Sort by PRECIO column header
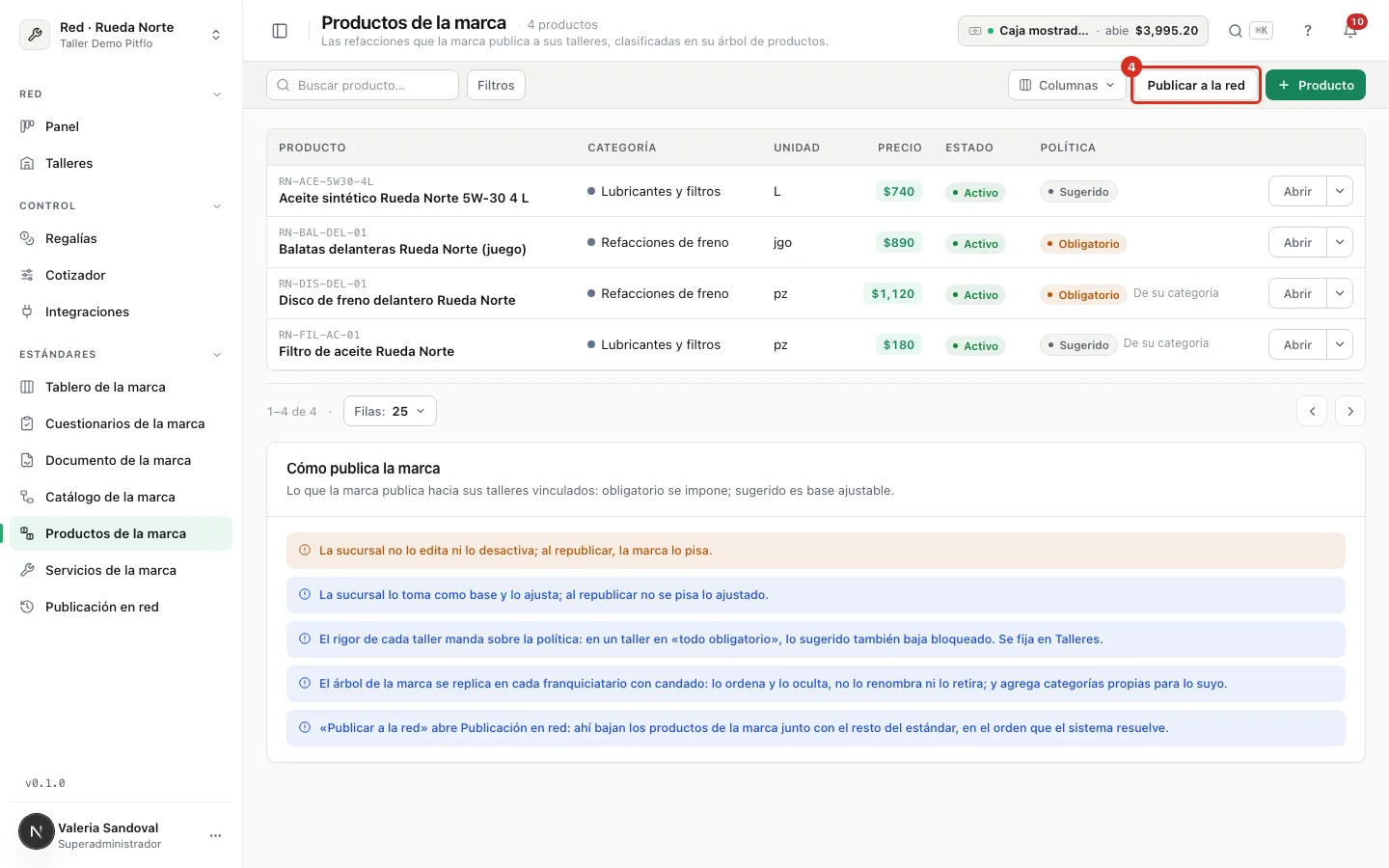 (900, 148)
